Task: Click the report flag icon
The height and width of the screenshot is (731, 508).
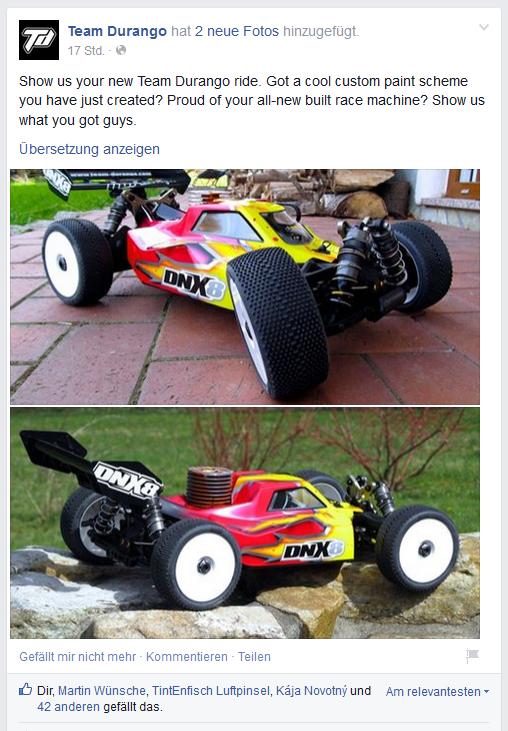Action: [472, 655]
